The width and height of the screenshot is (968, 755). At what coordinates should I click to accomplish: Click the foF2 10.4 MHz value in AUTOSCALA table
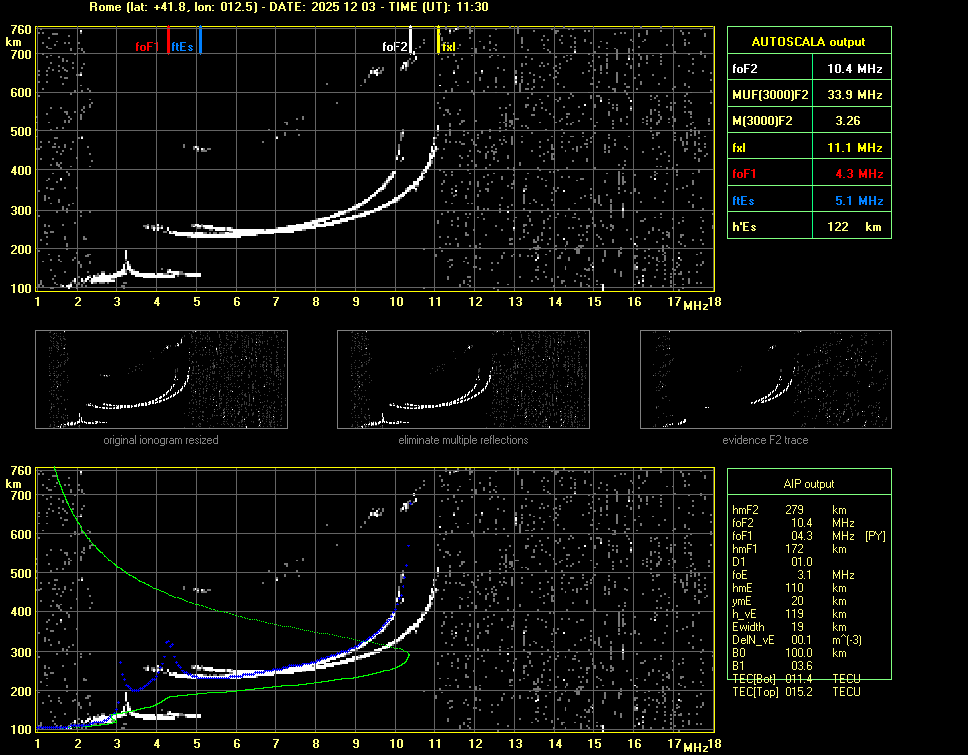click(x=854, y=69)
